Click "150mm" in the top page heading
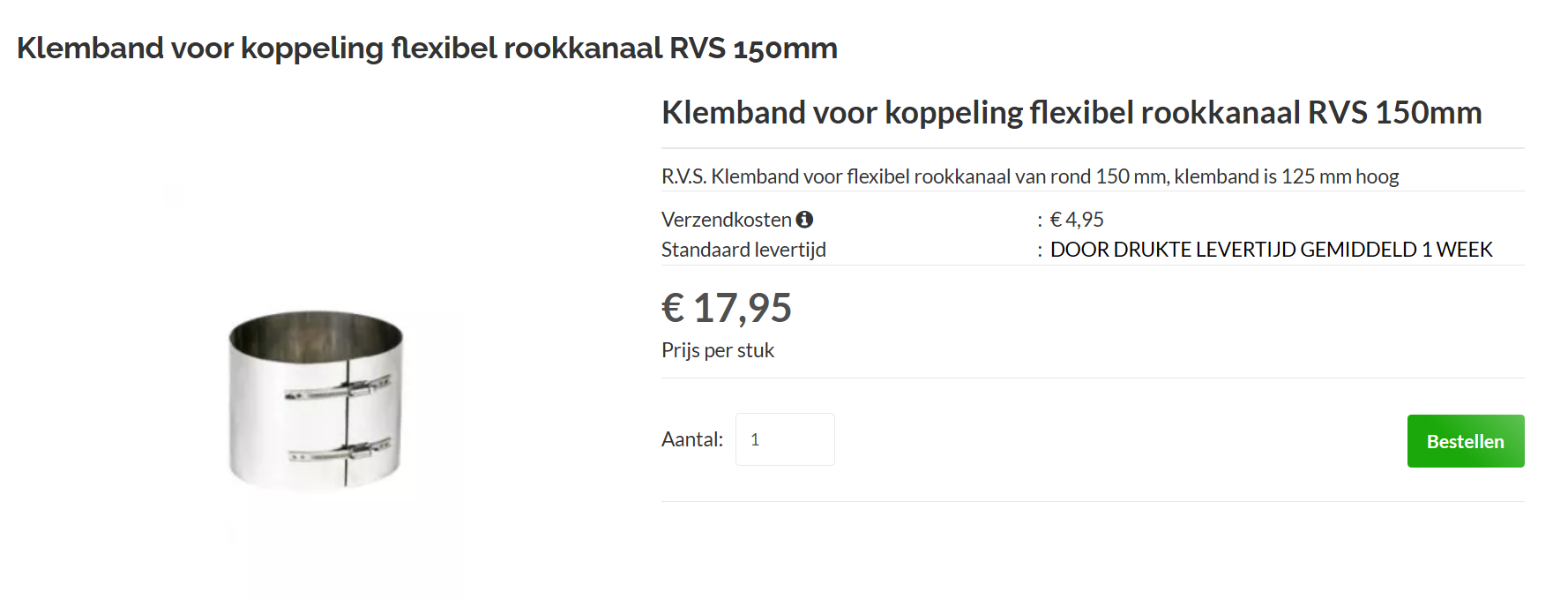The height and width of the screenshot is (599, 1568). tap(785, 48)
